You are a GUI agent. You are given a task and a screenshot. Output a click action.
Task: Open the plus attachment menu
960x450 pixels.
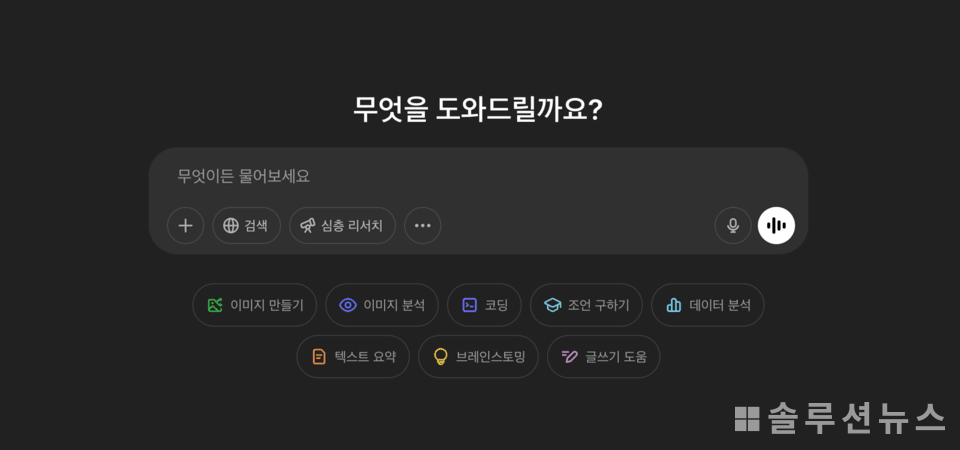coord(186,225)
